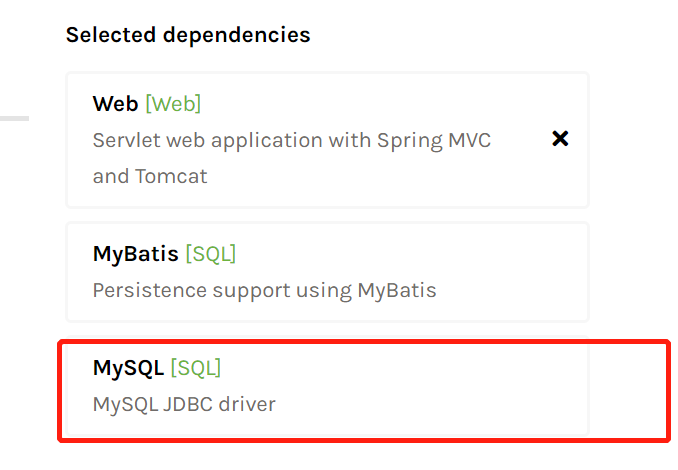Click the bold "MyBatis" dependency title
The height and width of the screenshot is (470, 678).
(x=135, y=254)
